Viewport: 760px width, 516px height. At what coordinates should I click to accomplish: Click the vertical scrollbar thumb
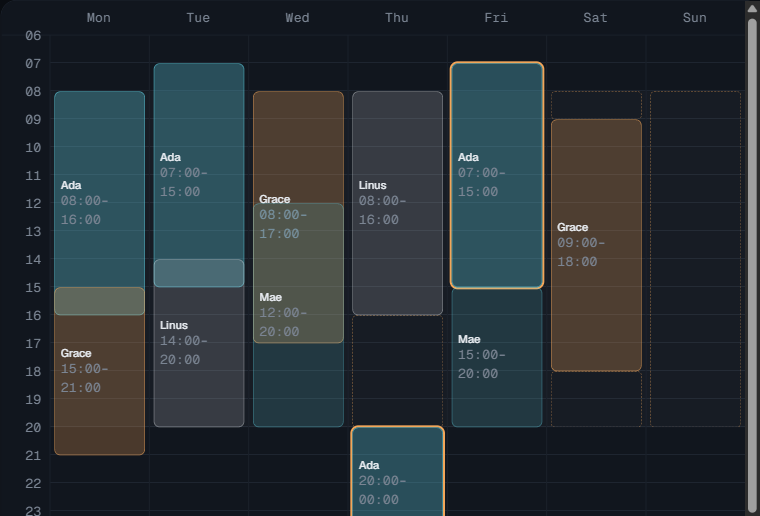click(752, 266)
